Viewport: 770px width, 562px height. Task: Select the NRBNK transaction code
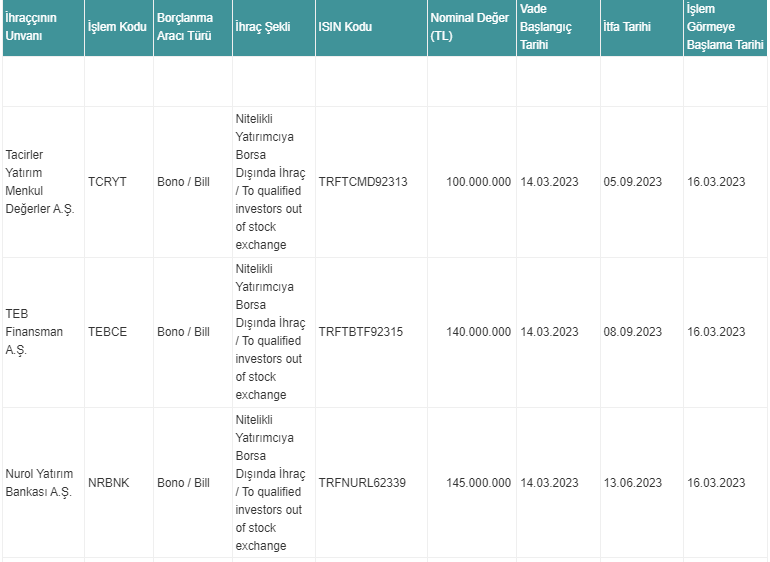(x=109, y=482)
